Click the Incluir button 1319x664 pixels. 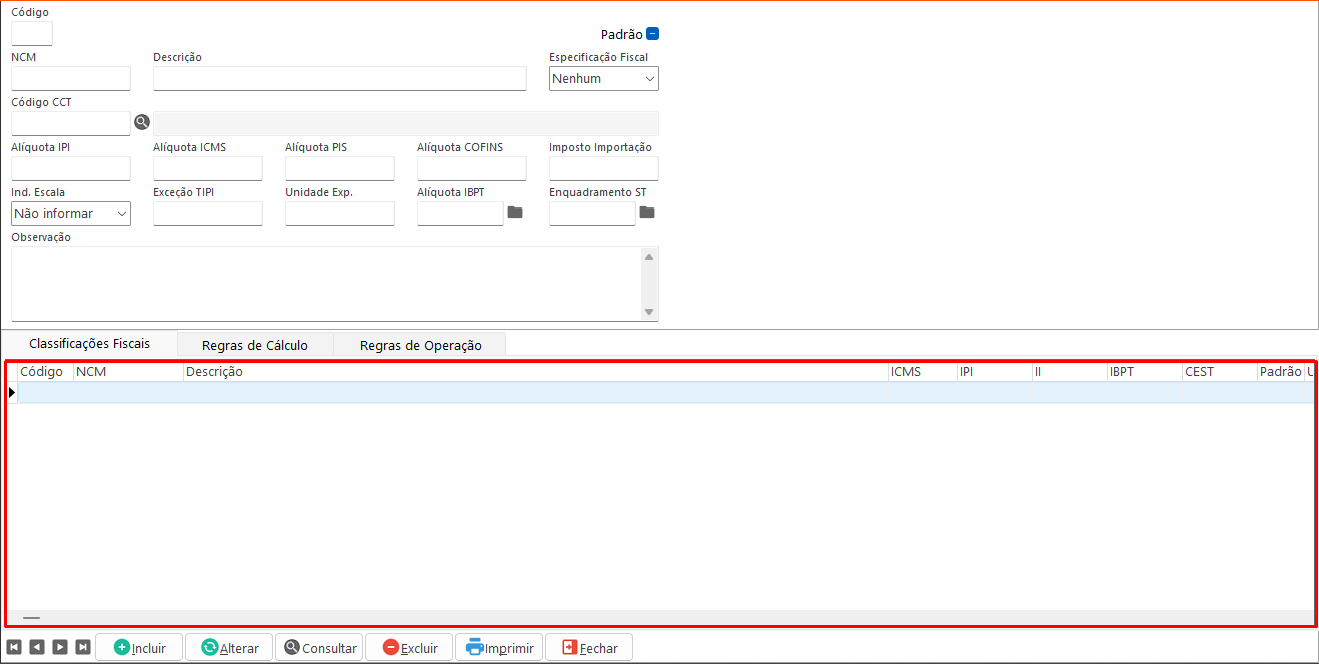(138, 647)
